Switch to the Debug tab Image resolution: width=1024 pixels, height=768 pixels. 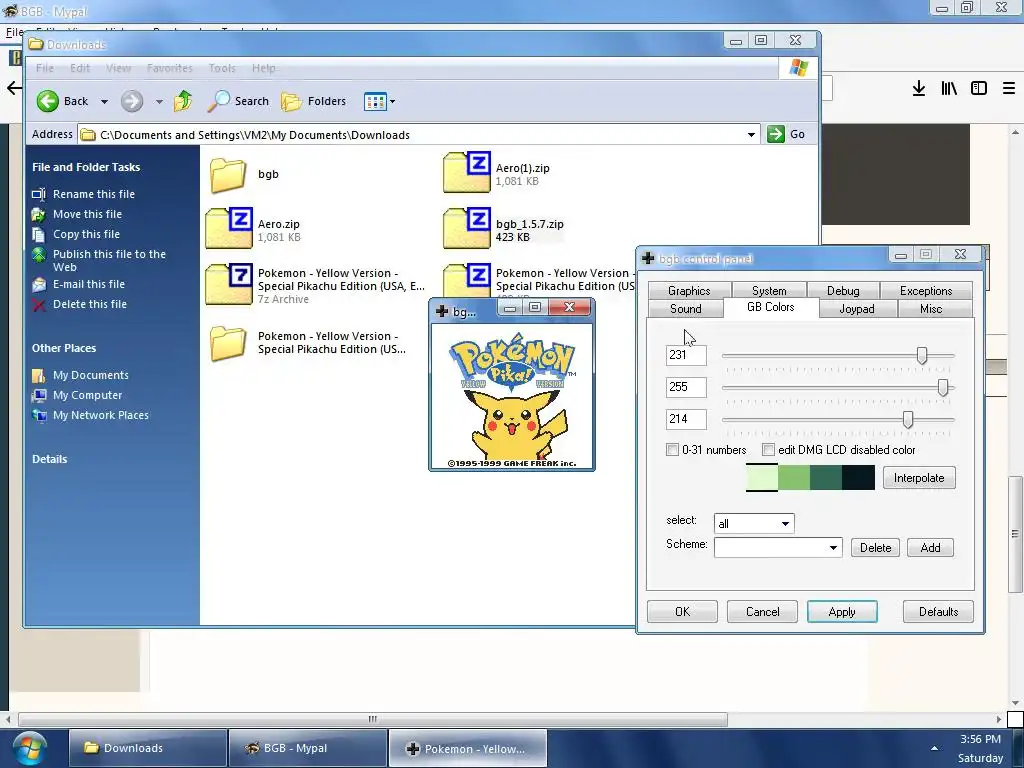tap(843, 291)
